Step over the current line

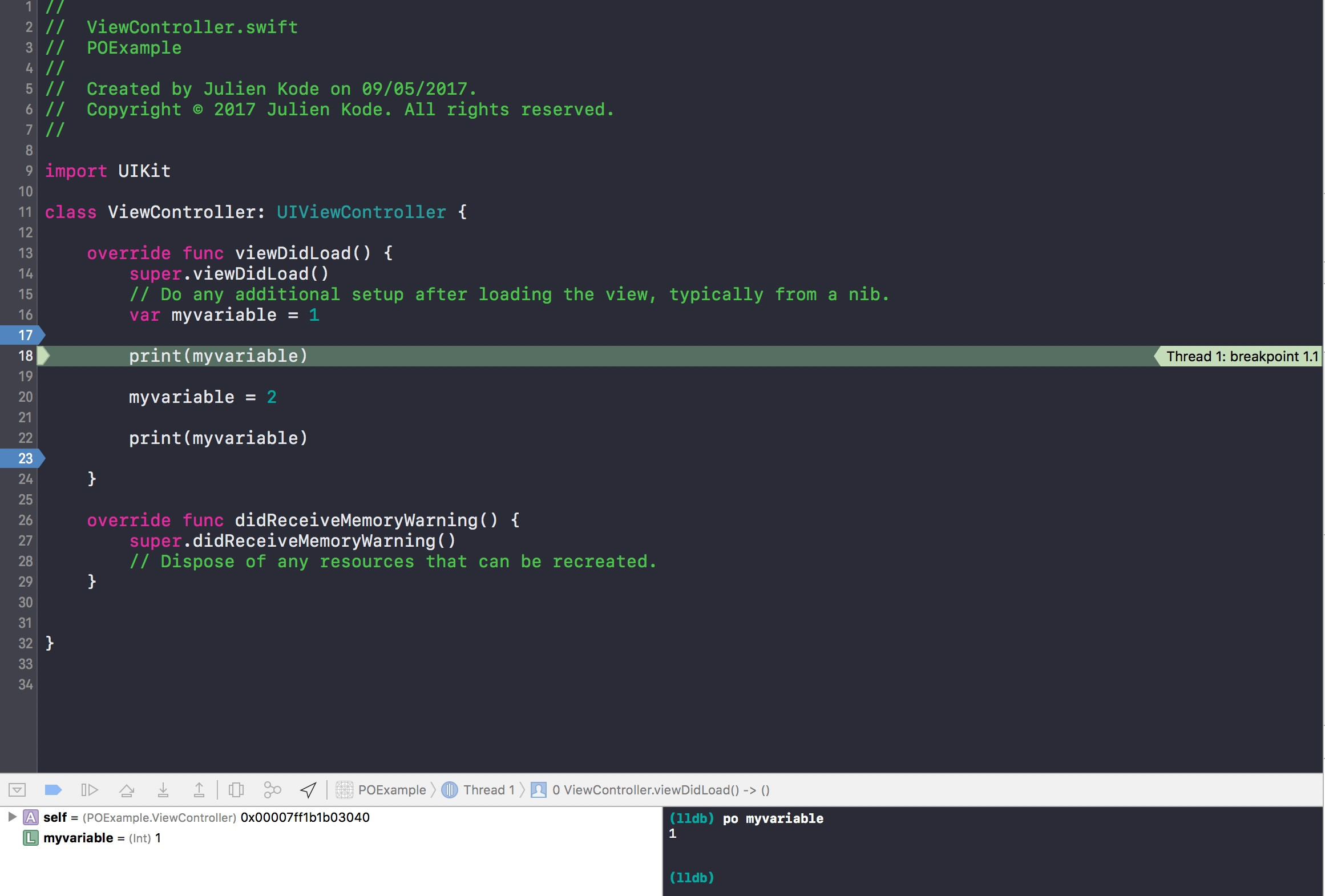127,790
